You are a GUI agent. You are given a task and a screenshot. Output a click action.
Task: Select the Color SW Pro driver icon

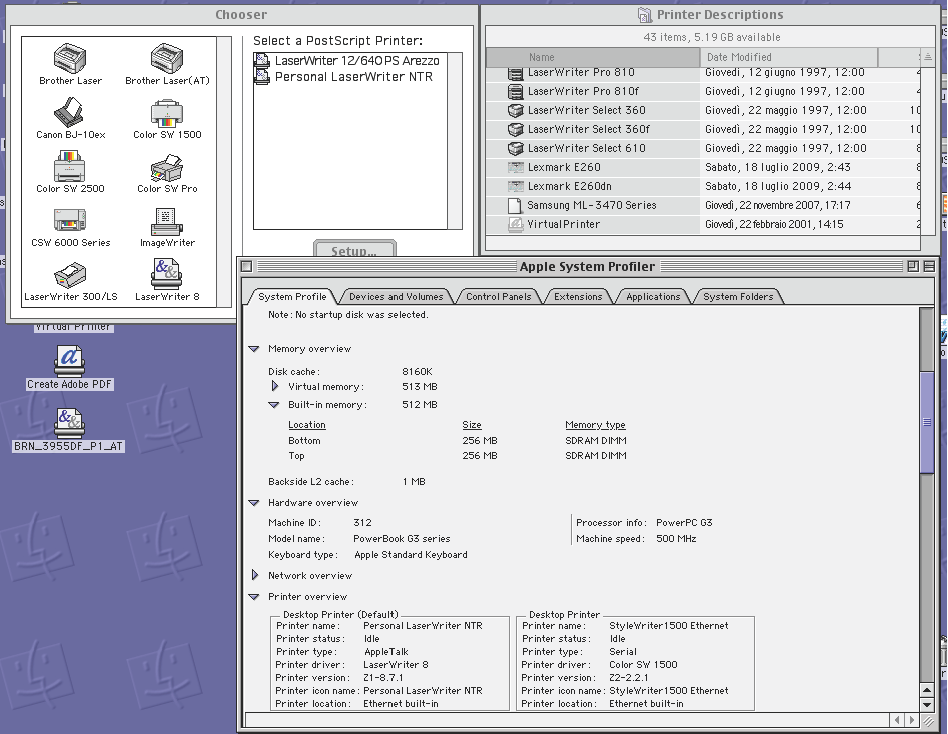coord(167,167)
